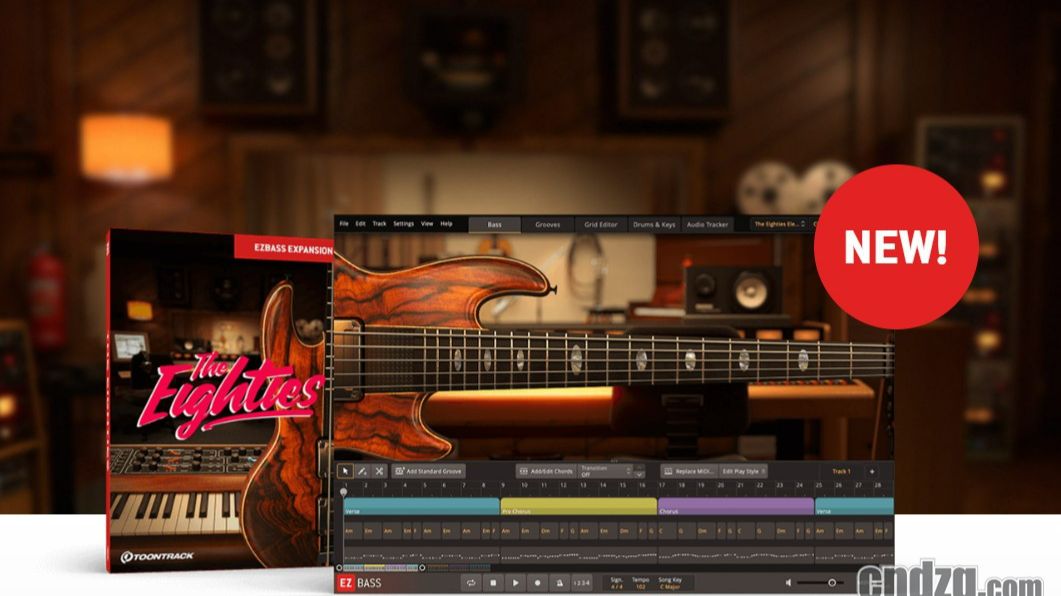The width and height of the screenshot is (1061, 596).
Task: Switch to the Drums & Keys tab
Action: (x=654, y=224)
